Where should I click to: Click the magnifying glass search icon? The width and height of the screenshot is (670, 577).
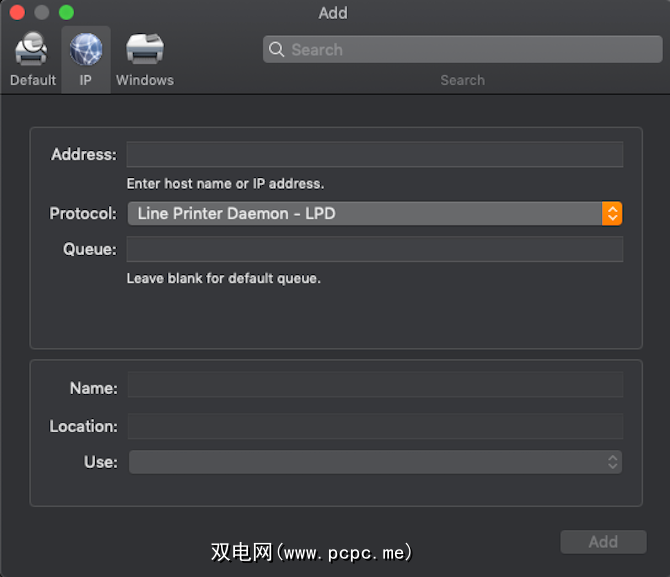coord(277,50)
